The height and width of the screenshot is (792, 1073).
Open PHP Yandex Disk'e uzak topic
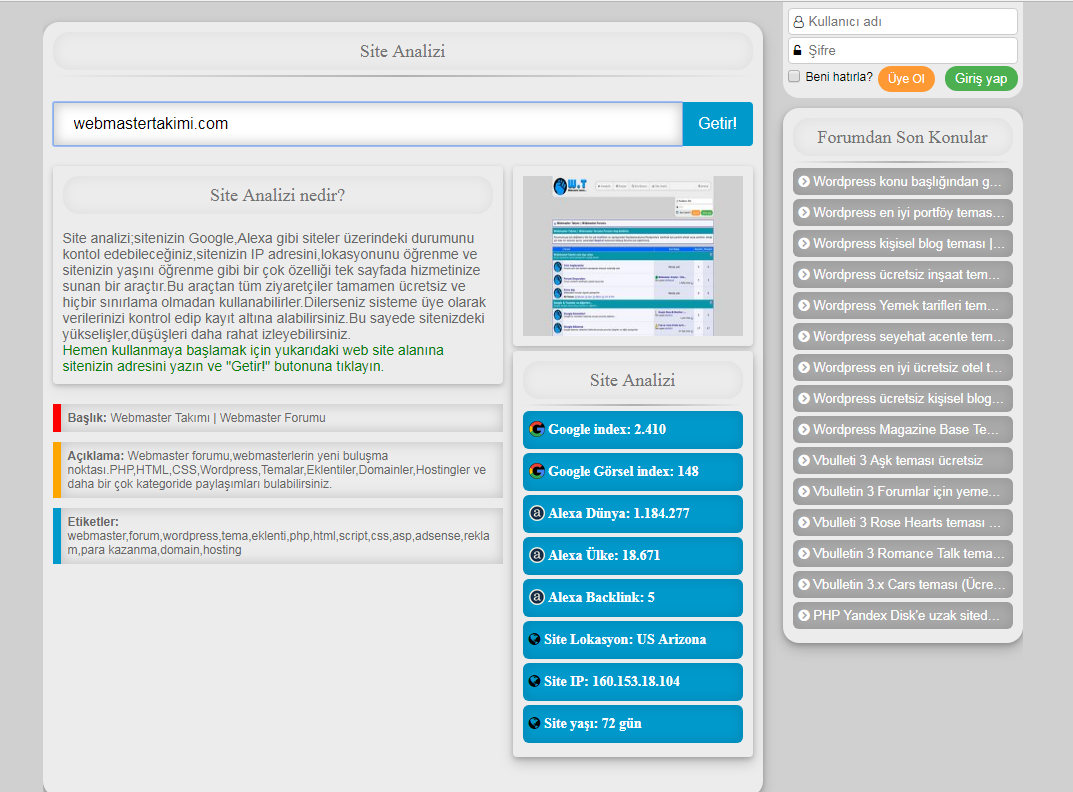coord(903,615)
